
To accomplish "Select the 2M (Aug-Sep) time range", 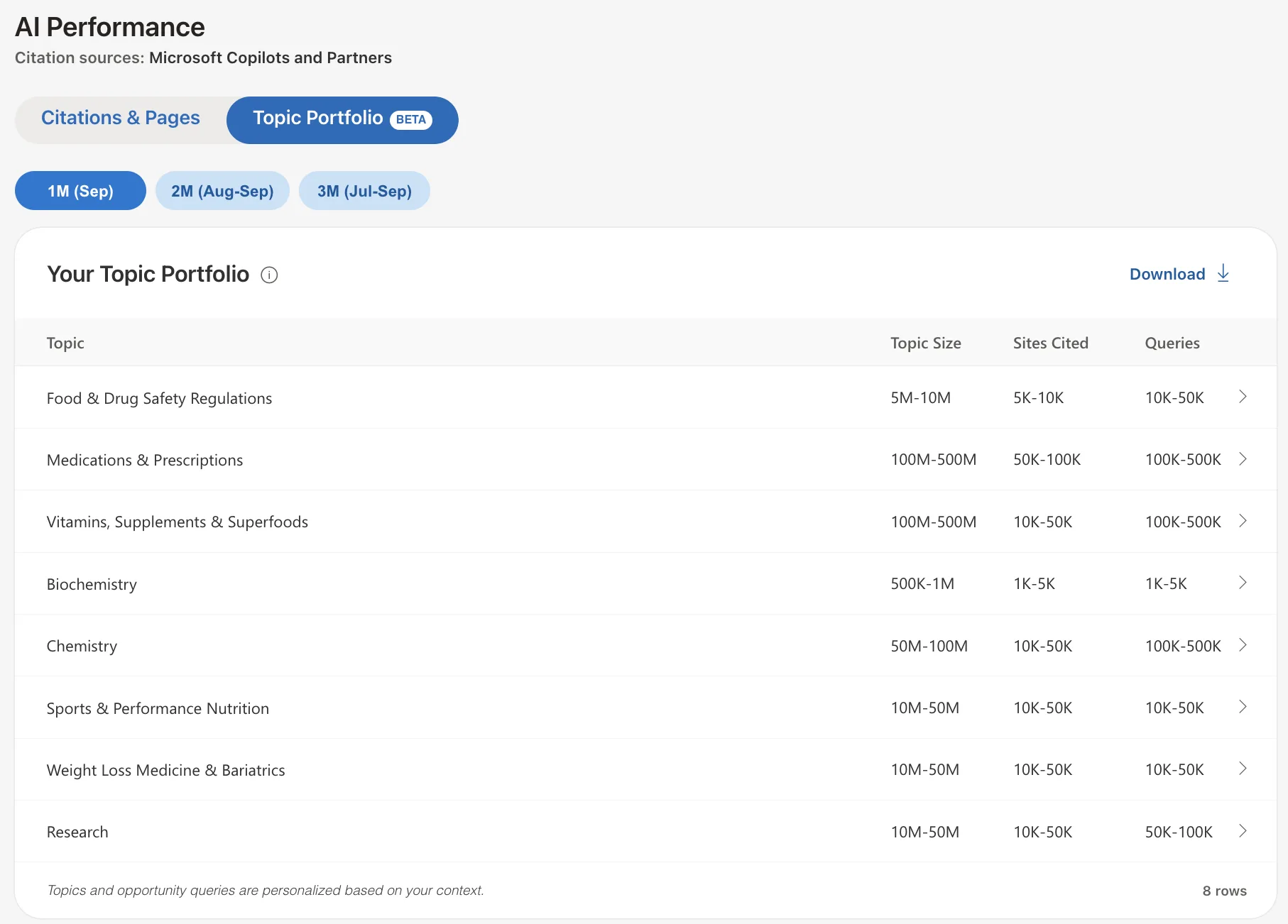I will 222,191.
